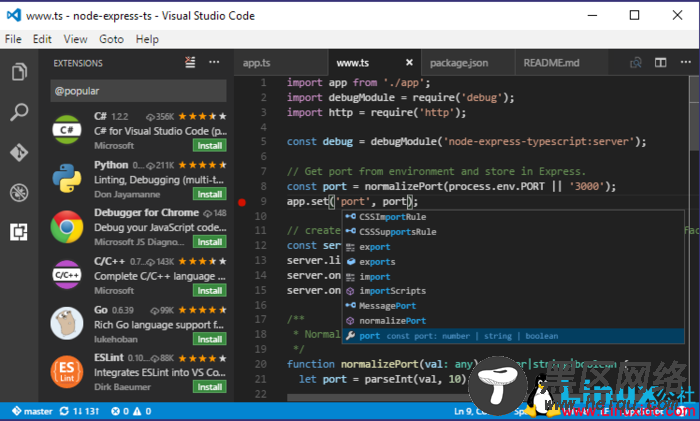Install Debugger for Chrome extension

point(210,242)
